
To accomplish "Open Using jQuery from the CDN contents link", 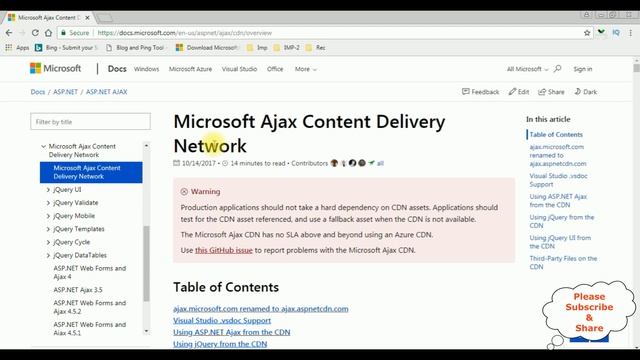I will point(220,344).
